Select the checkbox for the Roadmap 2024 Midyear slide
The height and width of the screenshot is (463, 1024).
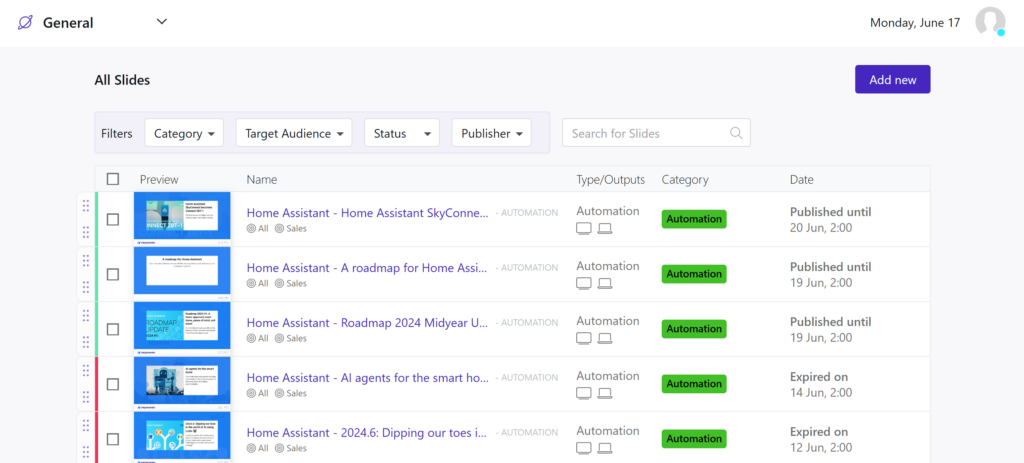113,329
